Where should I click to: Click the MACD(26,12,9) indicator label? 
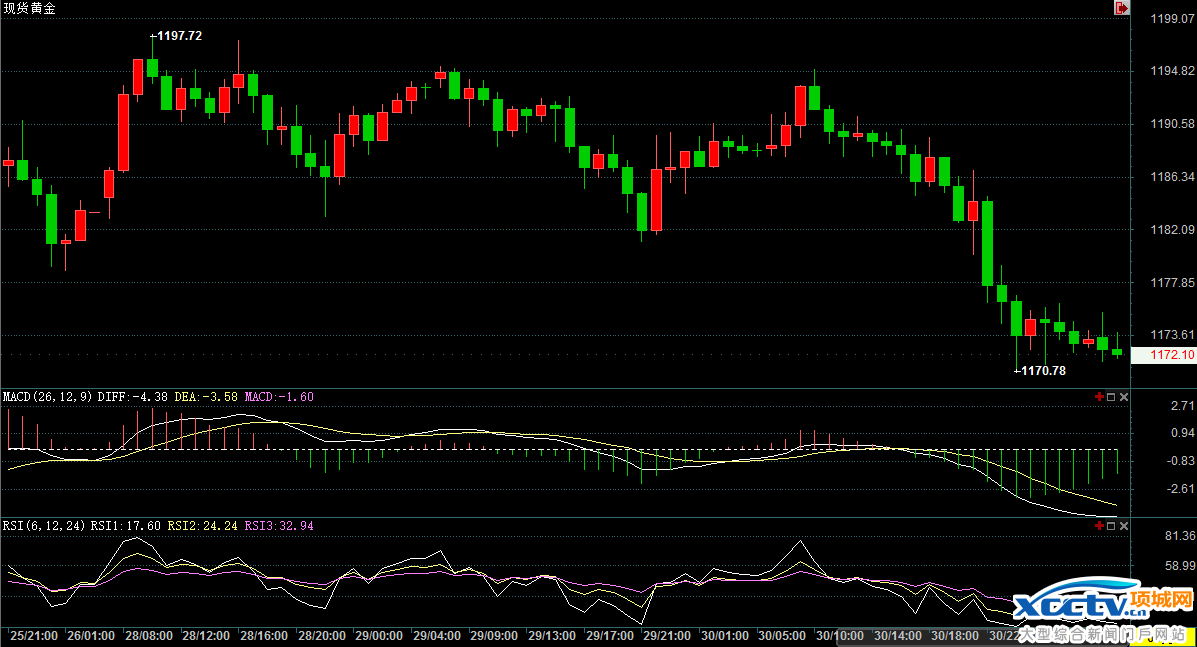(x=48, y=397)
